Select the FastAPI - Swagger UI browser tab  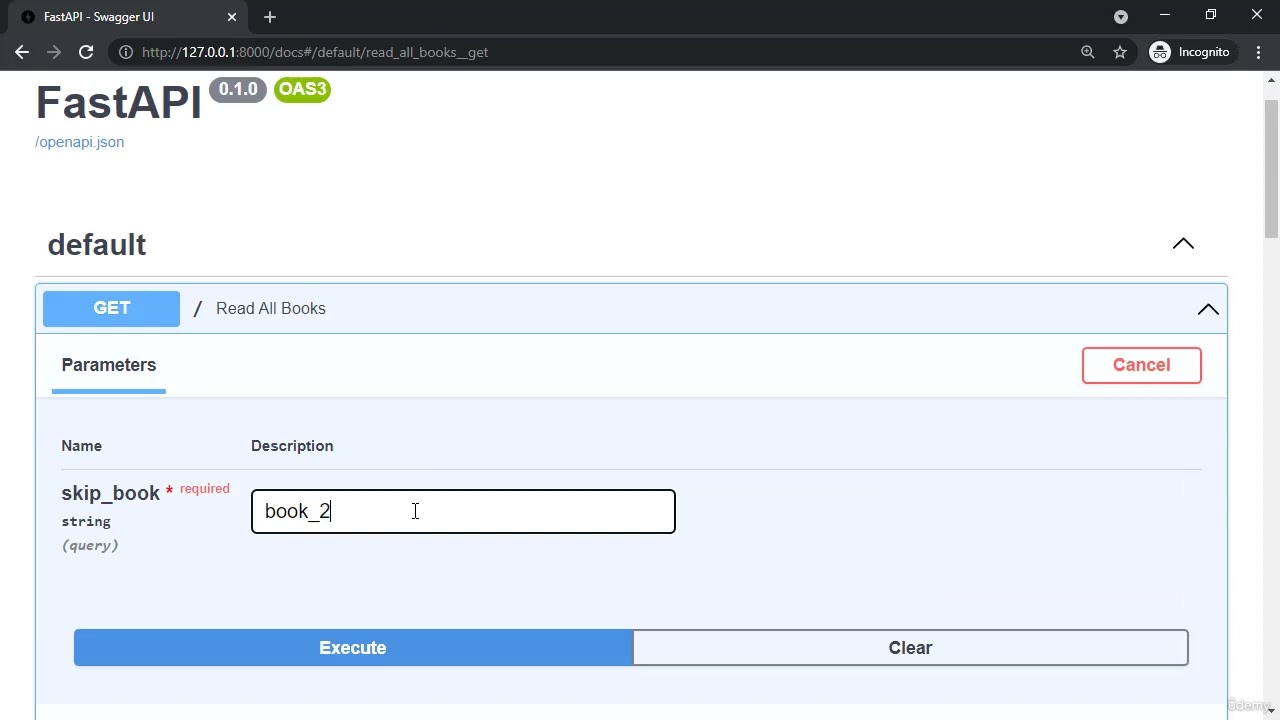coord(127,17)
